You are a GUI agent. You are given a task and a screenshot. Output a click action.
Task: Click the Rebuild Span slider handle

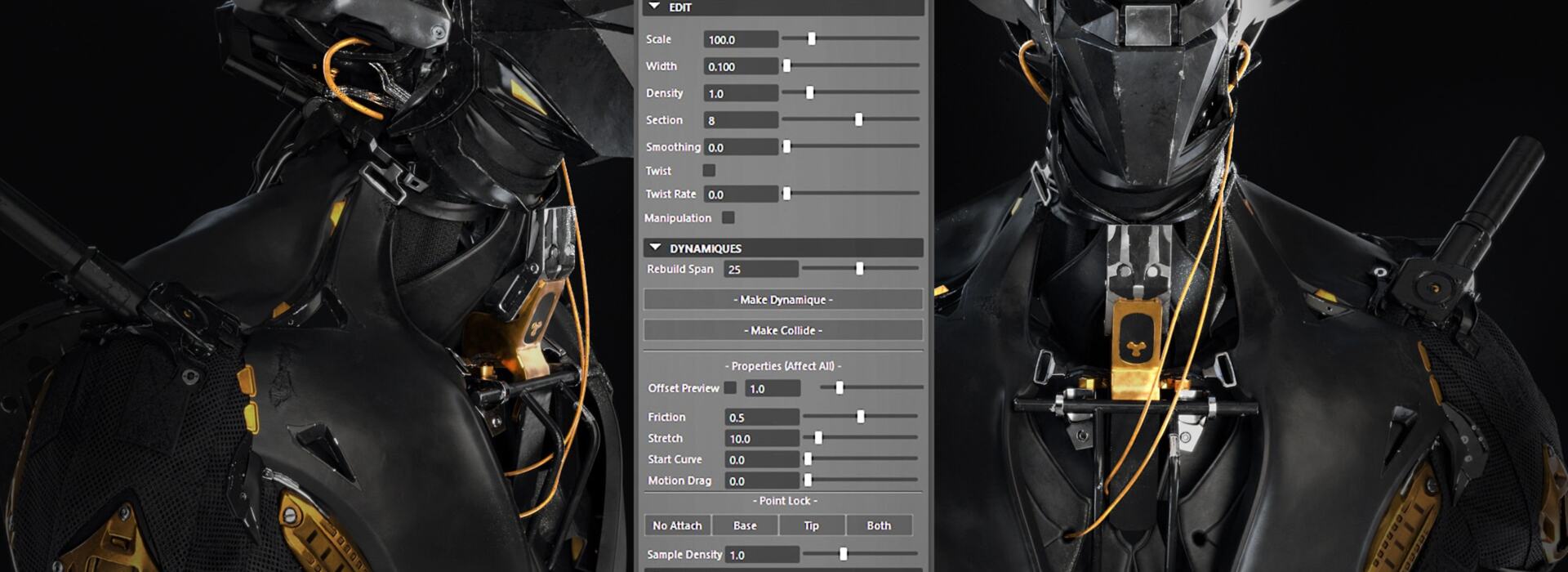point(859,268)
